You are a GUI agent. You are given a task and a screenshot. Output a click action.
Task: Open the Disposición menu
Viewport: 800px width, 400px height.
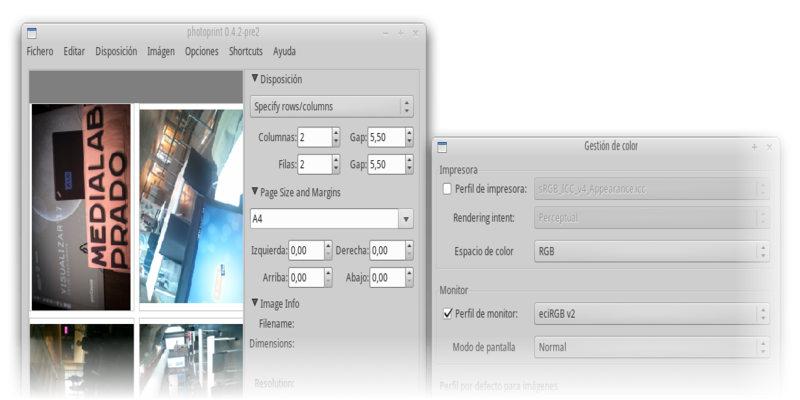click(116, 51)
